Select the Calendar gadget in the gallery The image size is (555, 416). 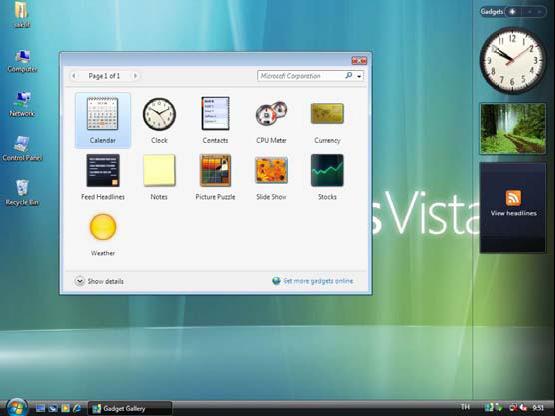coord(103,120)
